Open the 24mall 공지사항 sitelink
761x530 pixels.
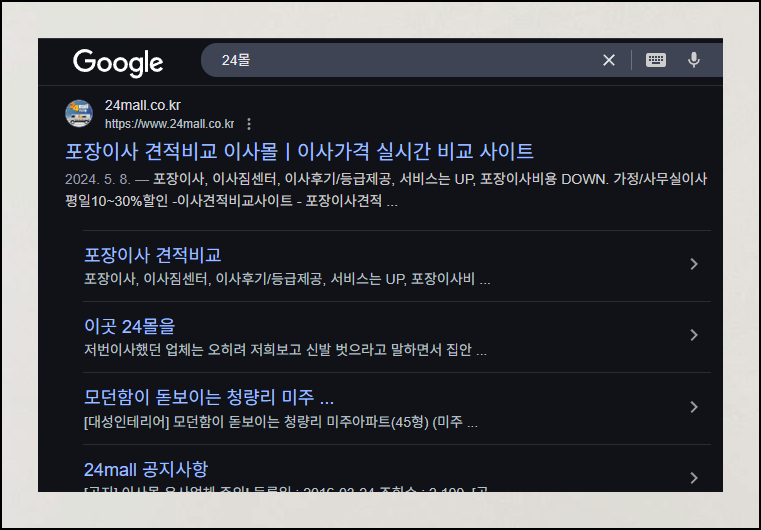(146, 469)
